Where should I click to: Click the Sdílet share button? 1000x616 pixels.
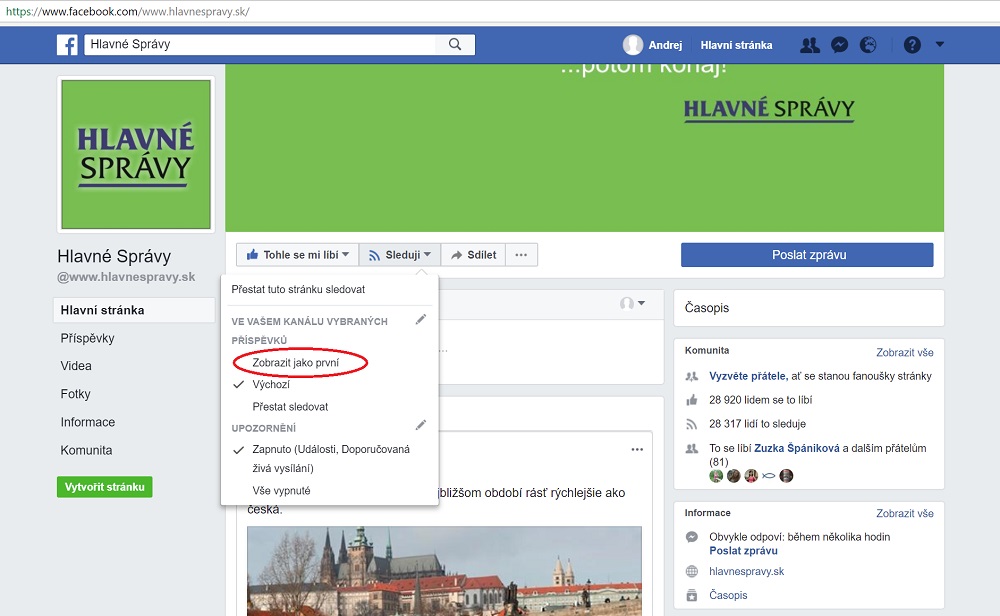click(473, 255)
